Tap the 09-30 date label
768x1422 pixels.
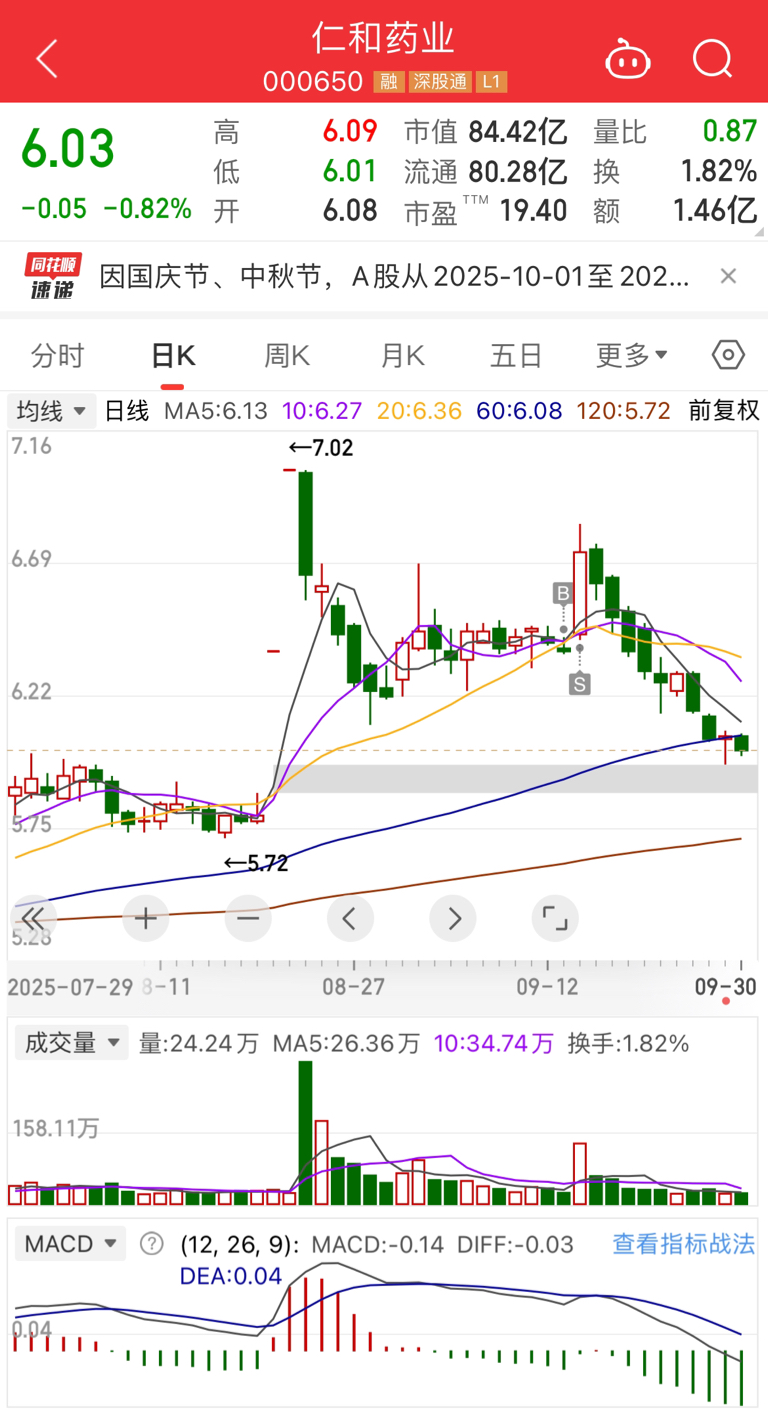727,986
